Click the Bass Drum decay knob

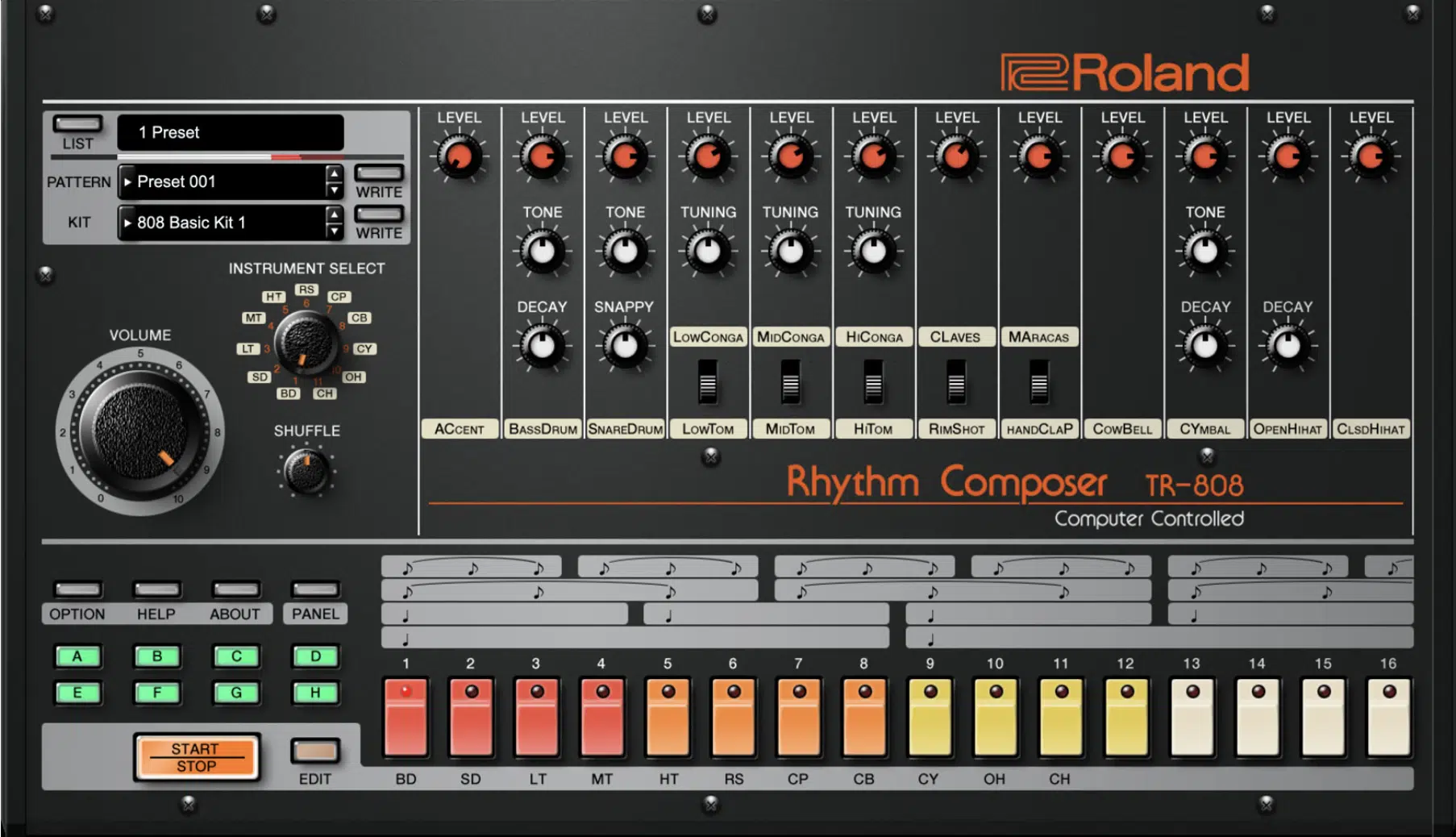click(543, 346)
